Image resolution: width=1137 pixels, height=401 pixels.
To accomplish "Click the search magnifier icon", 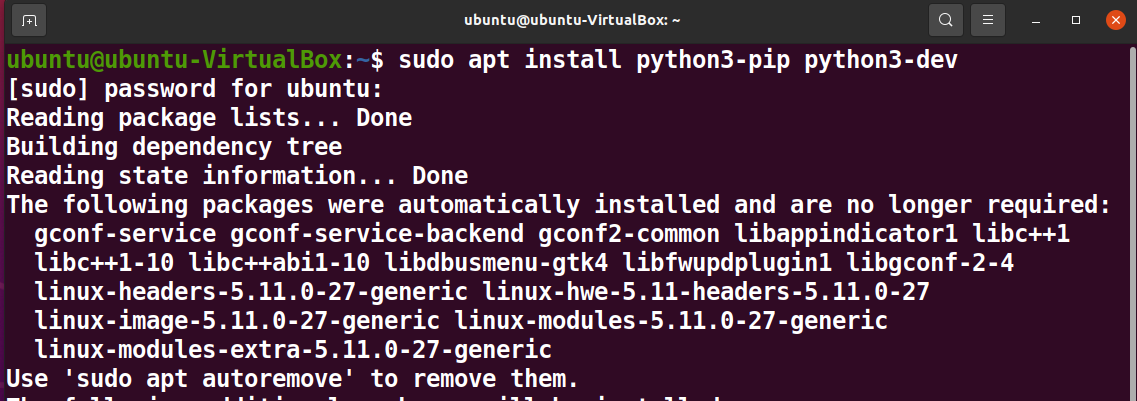I will [x=946, y=20].
